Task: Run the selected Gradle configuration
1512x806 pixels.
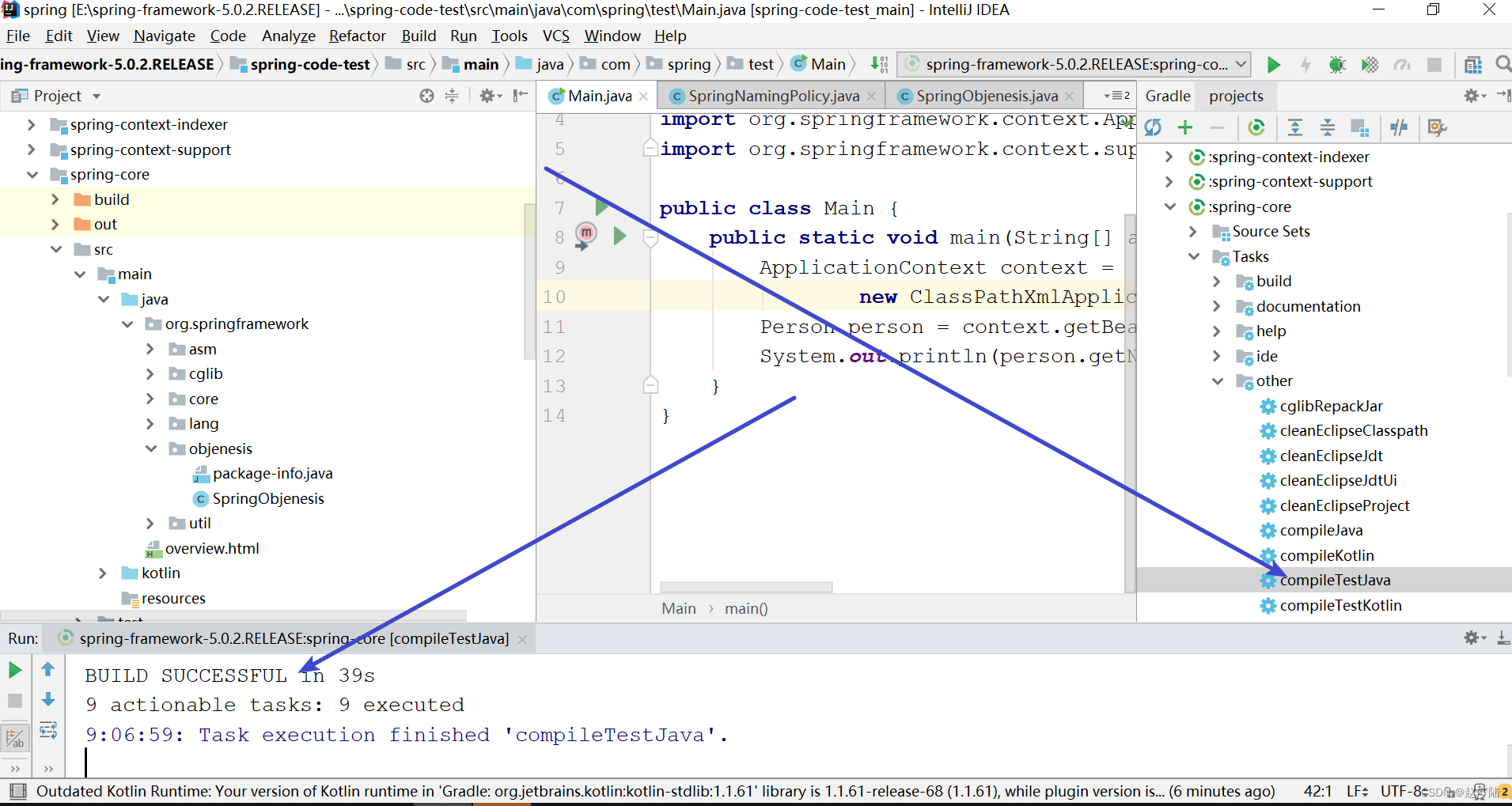Action: pos(1273,65)
